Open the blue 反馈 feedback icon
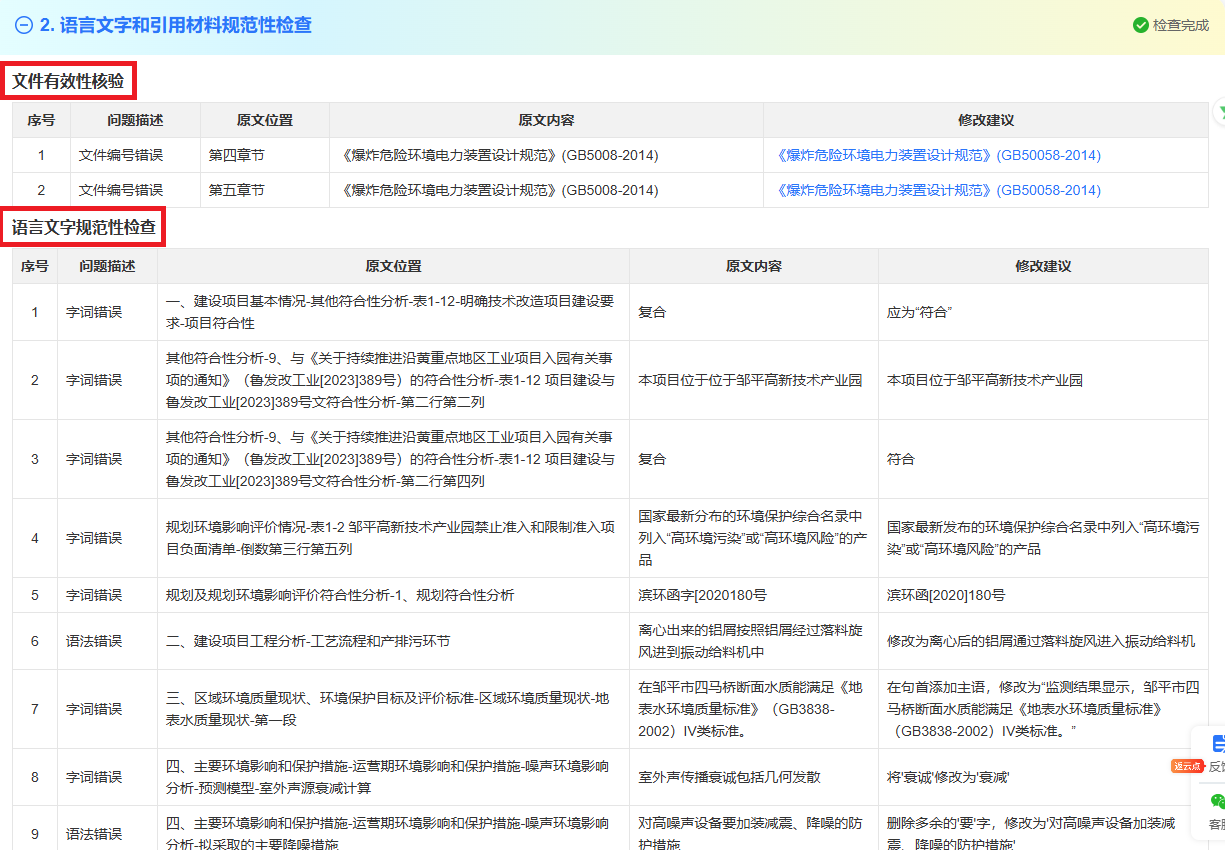Viewport: 1225px width, 850px height. pos(1217,744)
